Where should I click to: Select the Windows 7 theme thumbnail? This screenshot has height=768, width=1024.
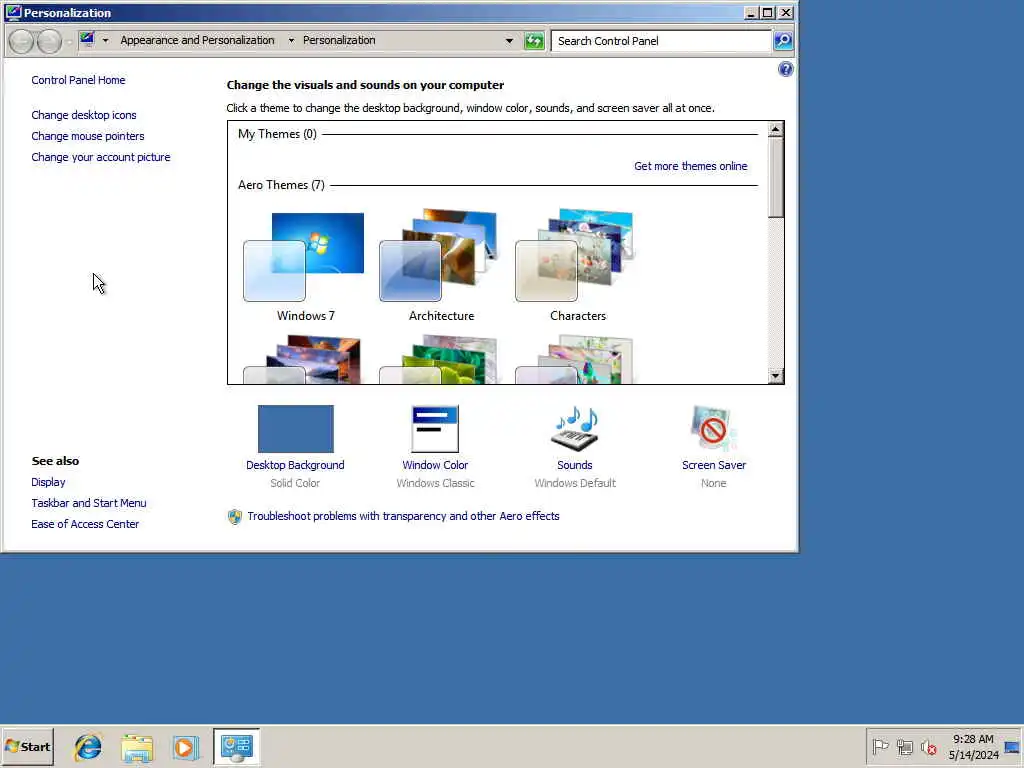(304, 257)
